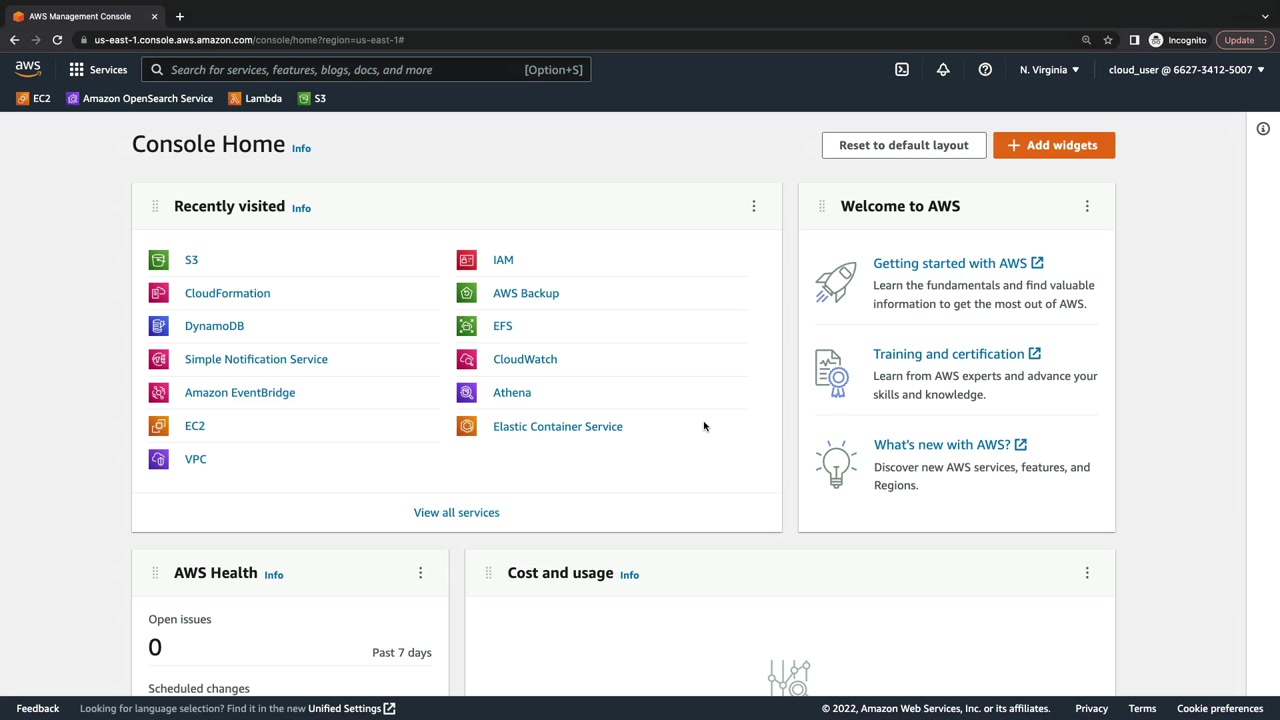The width and height of the screenshot is (1280, 720).
Task: Open Amazon OpenSearch Service favorite
Action: click(x=140, y=98)
